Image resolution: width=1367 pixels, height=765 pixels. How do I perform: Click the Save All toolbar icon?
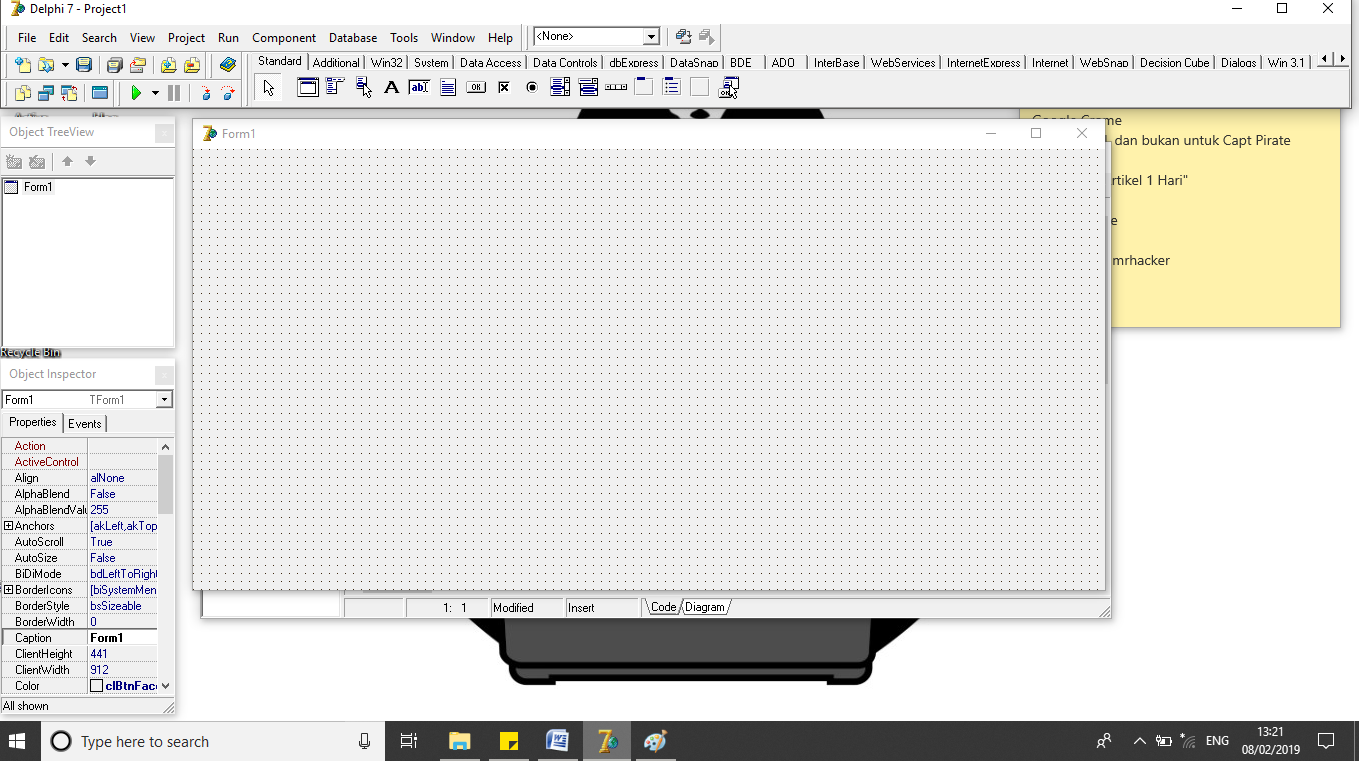(115, 65)
